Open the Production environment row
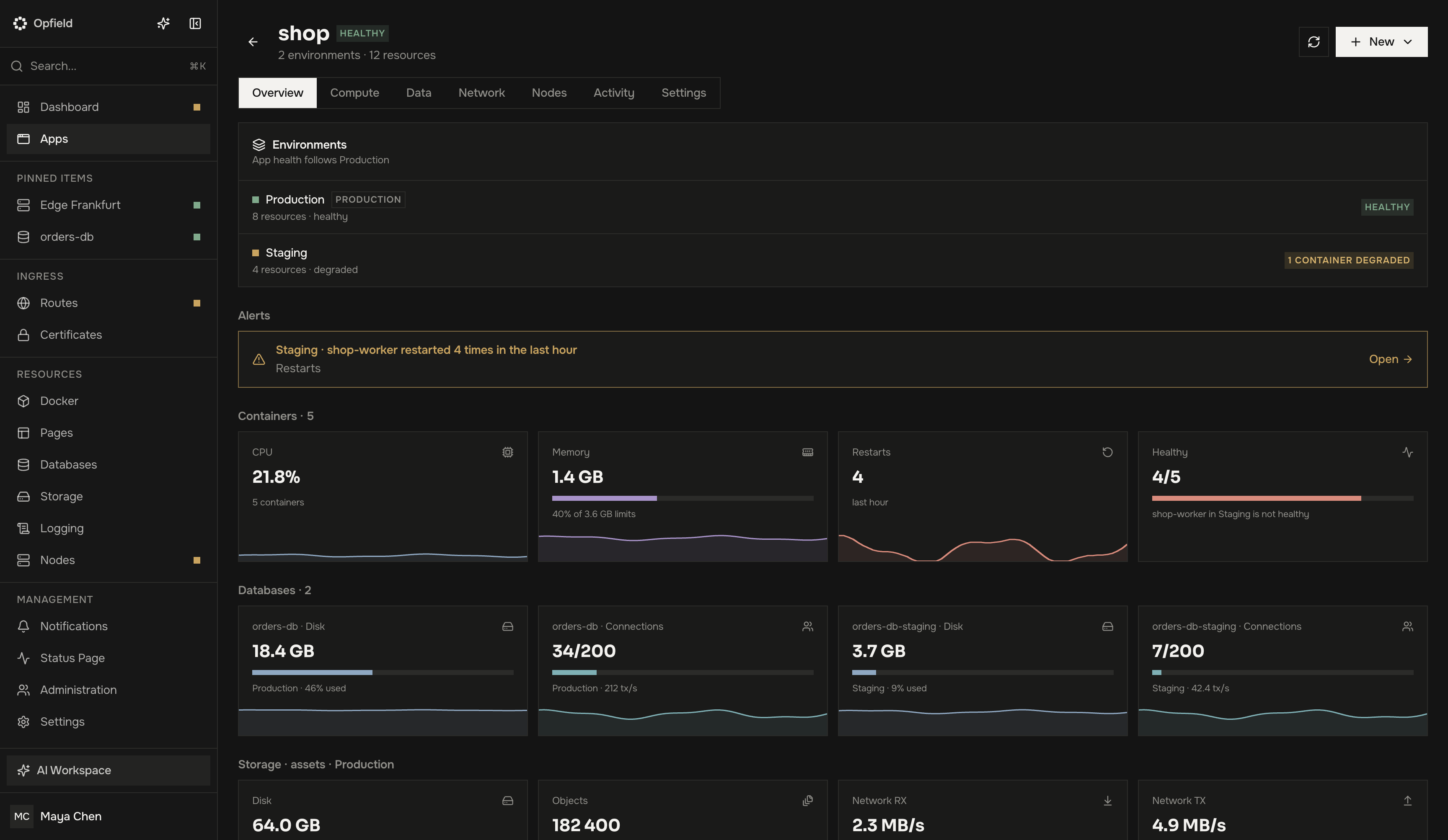Screen dimensions: 1448x840 click(833, 207)
